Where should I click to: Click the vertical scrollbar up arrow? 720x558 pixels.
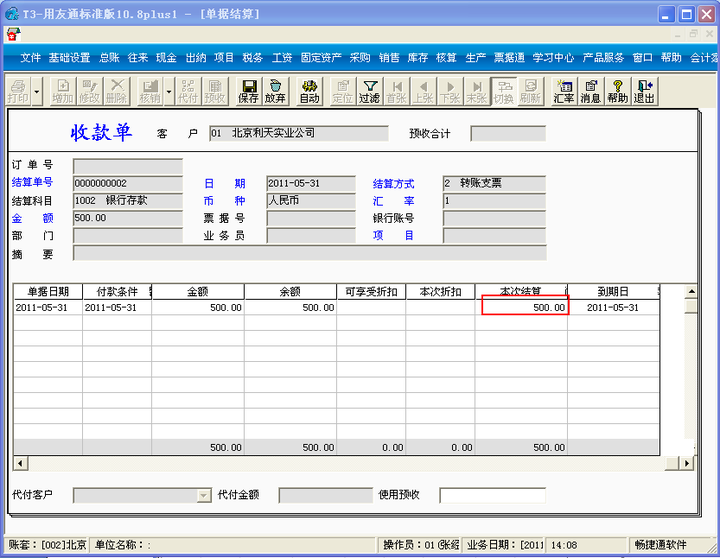click(x=691, y=291)
